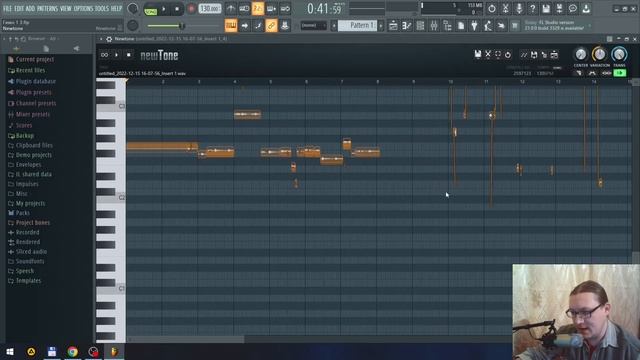Click the main transport stop button

pyautogui.click(x=177, y=9)
